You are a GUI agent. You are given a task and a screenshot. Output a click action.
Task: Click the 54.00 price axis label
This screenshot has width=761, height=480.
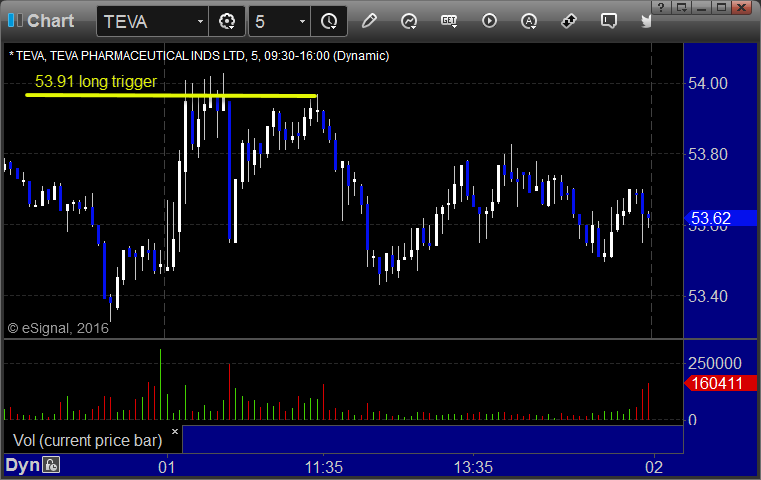[x=708, y=83]
